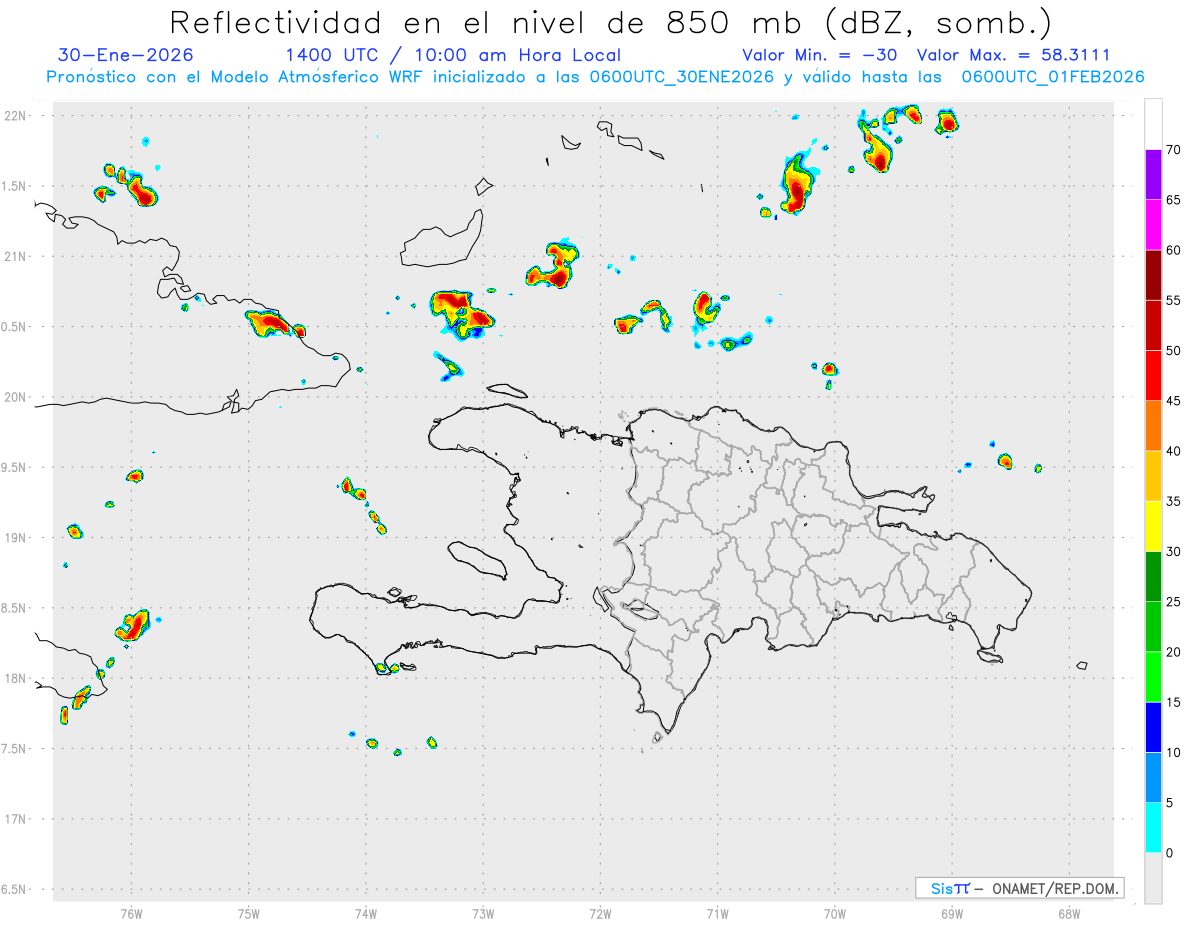Pick the orange 40-45 dBZ colorbar segment
Viewport: 1200px width, 927px height.
[1153, 426]
